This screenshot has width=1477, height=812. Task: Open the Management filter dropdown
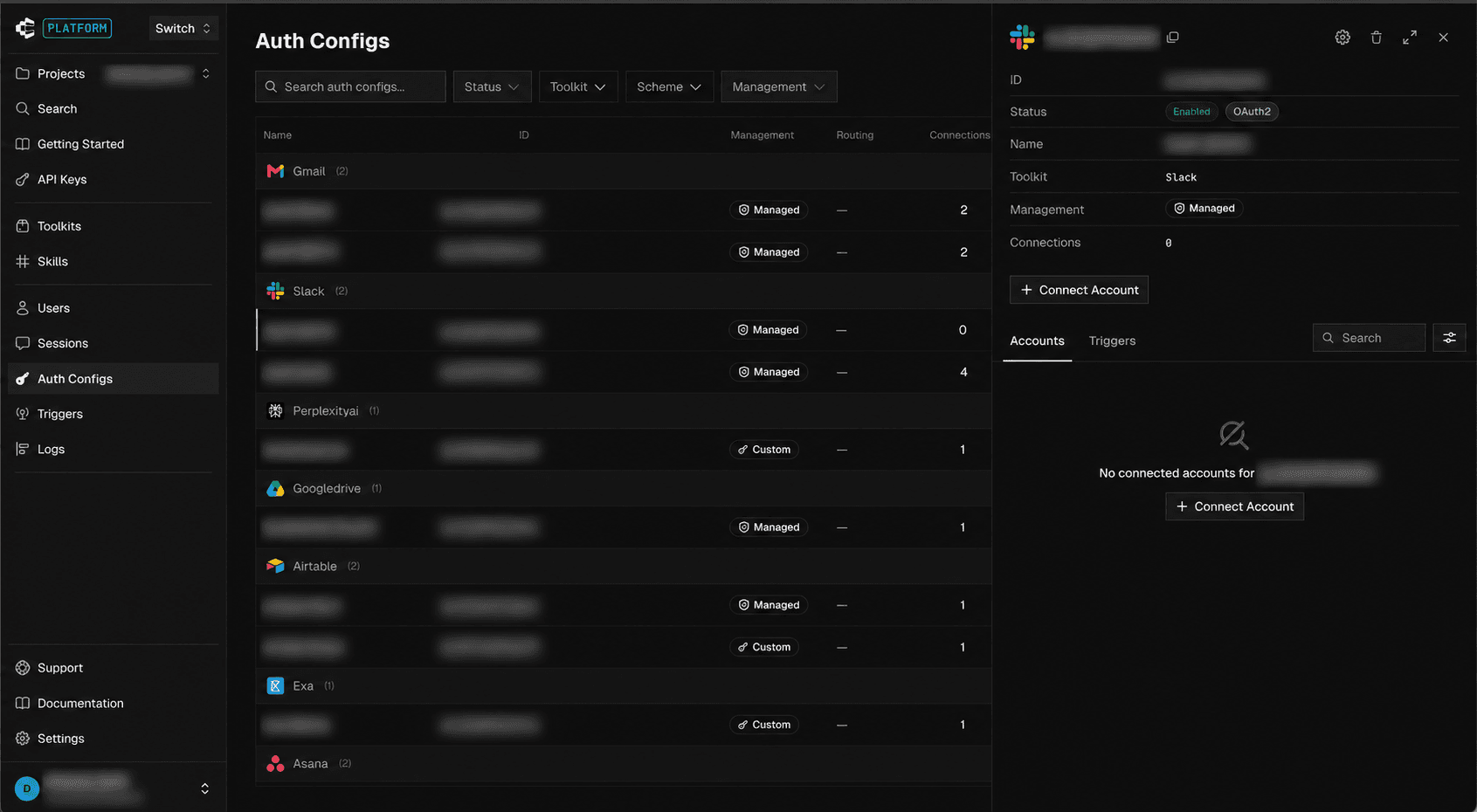point(779,86)
